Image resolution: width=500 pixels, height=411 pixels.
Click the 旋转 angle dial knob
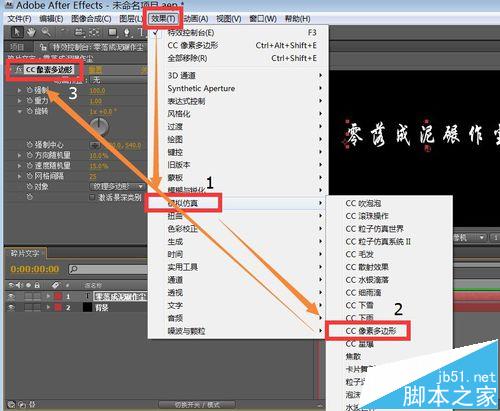pos(99,126)
